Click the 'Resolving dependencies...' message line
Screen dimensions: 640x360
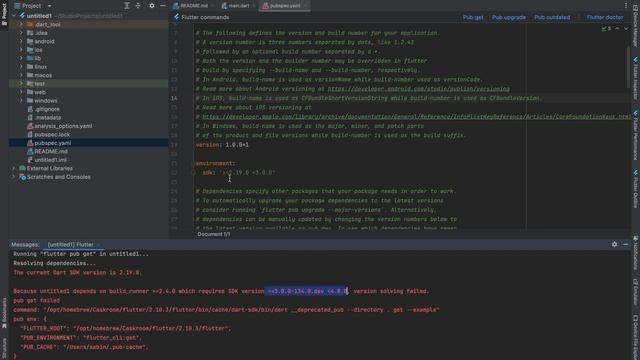coord(54,263)
